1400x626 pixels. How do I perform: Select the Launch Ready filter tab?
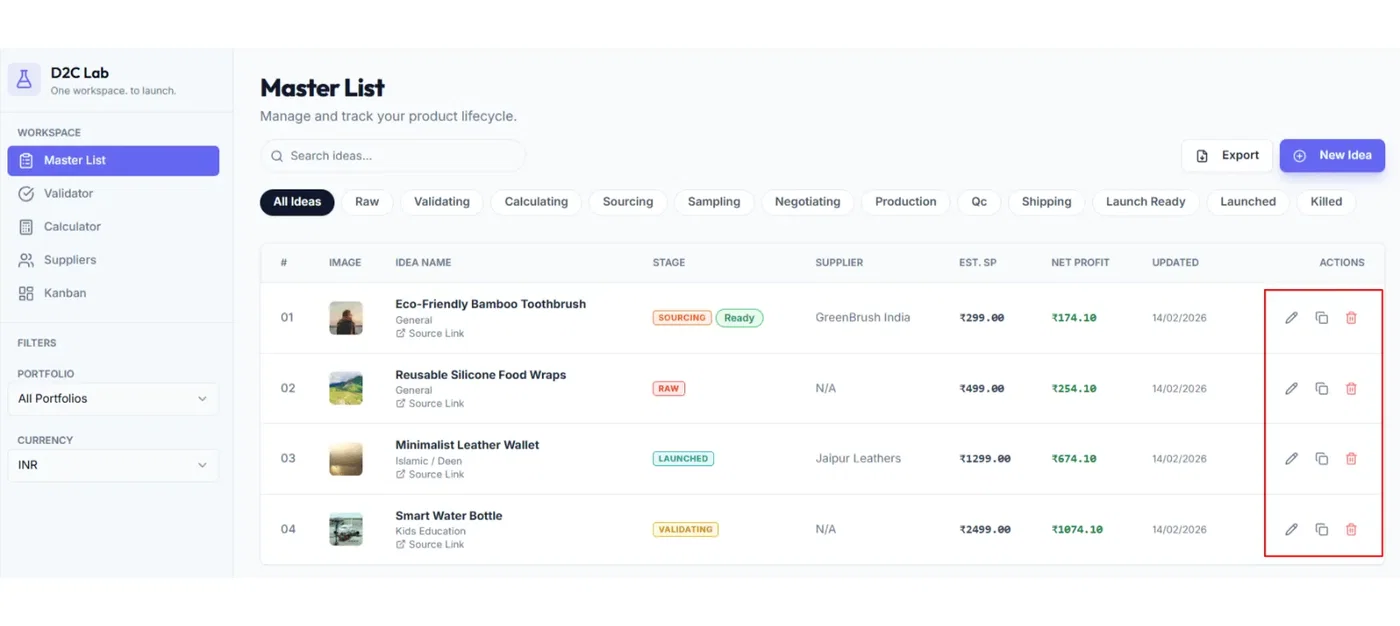click(x=1145, y=201)
